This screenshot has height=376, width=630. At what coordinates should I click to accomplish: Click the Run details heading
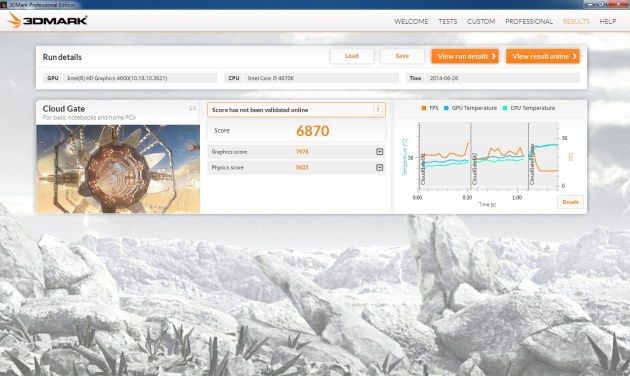(62, 57)
